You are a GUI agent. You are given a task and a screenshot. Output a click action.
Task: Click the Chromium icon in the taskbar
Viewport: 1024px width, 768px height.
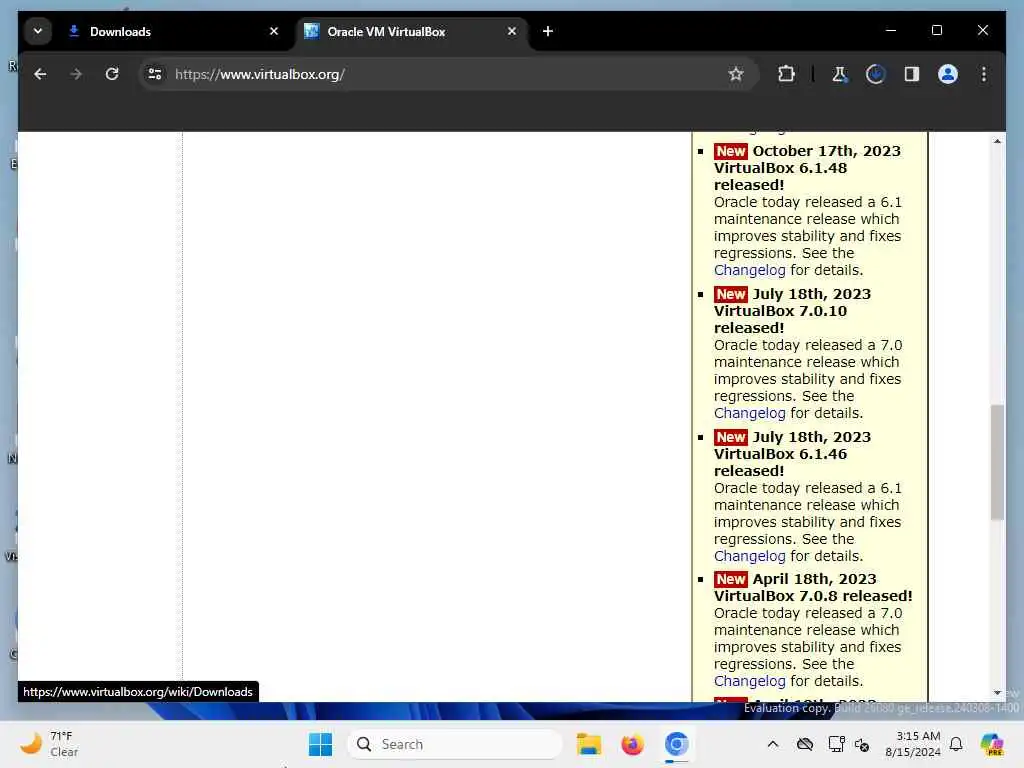(x=677, y=744)
